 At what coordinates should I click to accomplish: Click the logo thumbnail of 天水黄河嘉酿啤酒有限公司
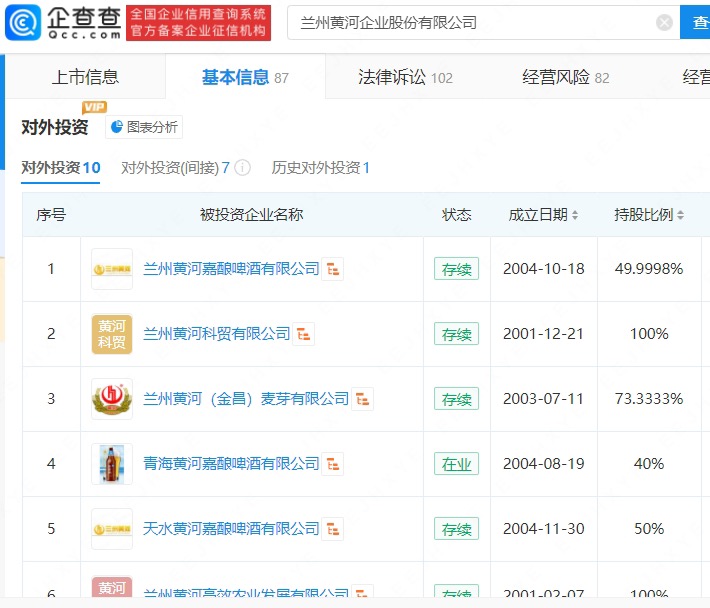click(x=112, y=529)
